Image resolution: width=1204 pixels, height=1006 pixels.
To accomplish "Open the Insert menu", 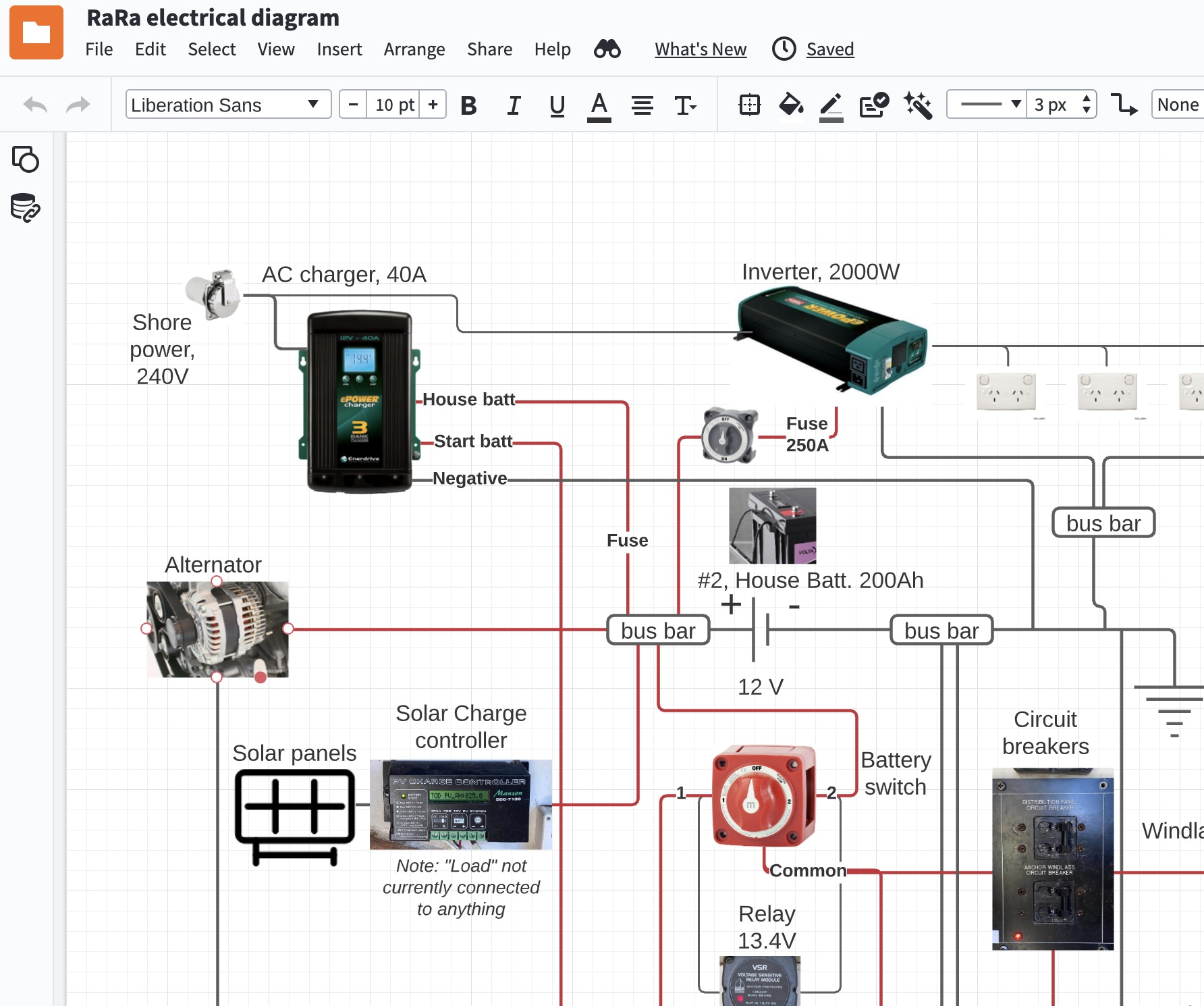I will click(x=339, y=49).
